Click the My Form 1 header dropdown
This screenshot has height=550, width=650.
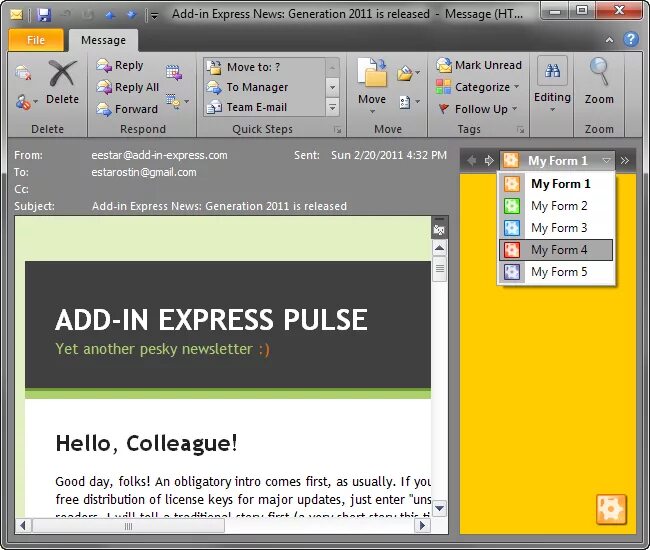pos(557,160)
